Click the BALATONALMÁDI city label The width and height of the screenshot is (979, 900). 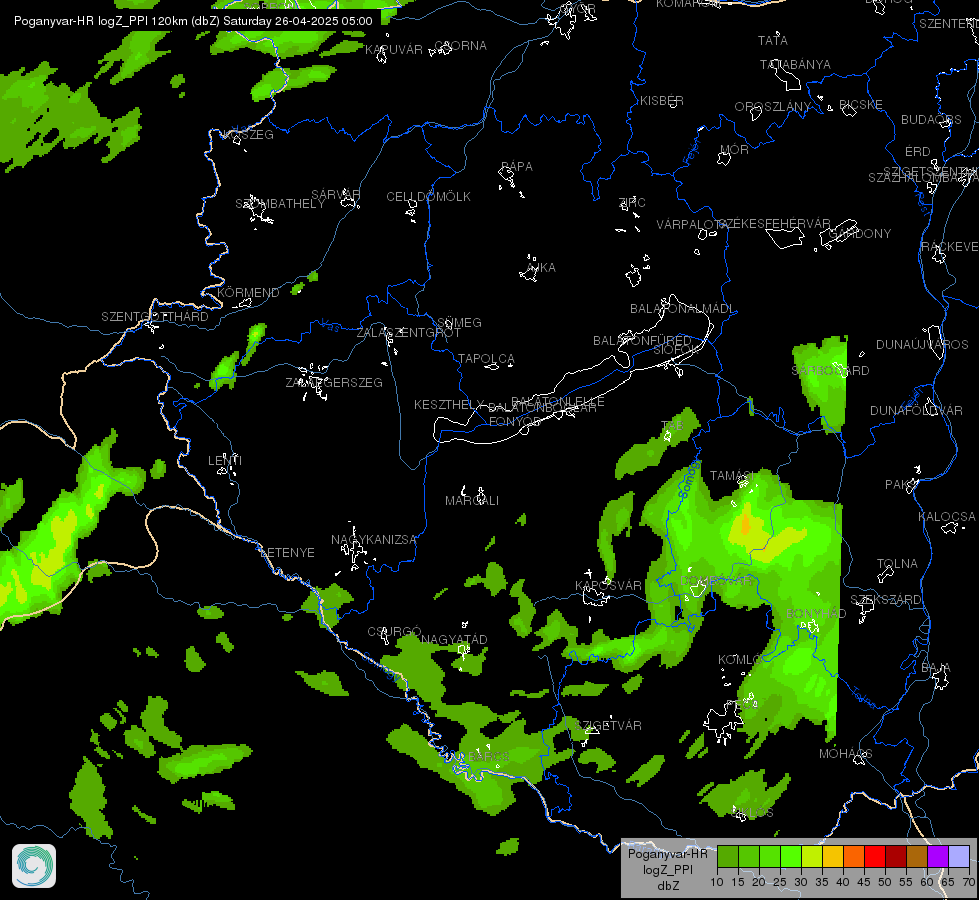point(682,309)
